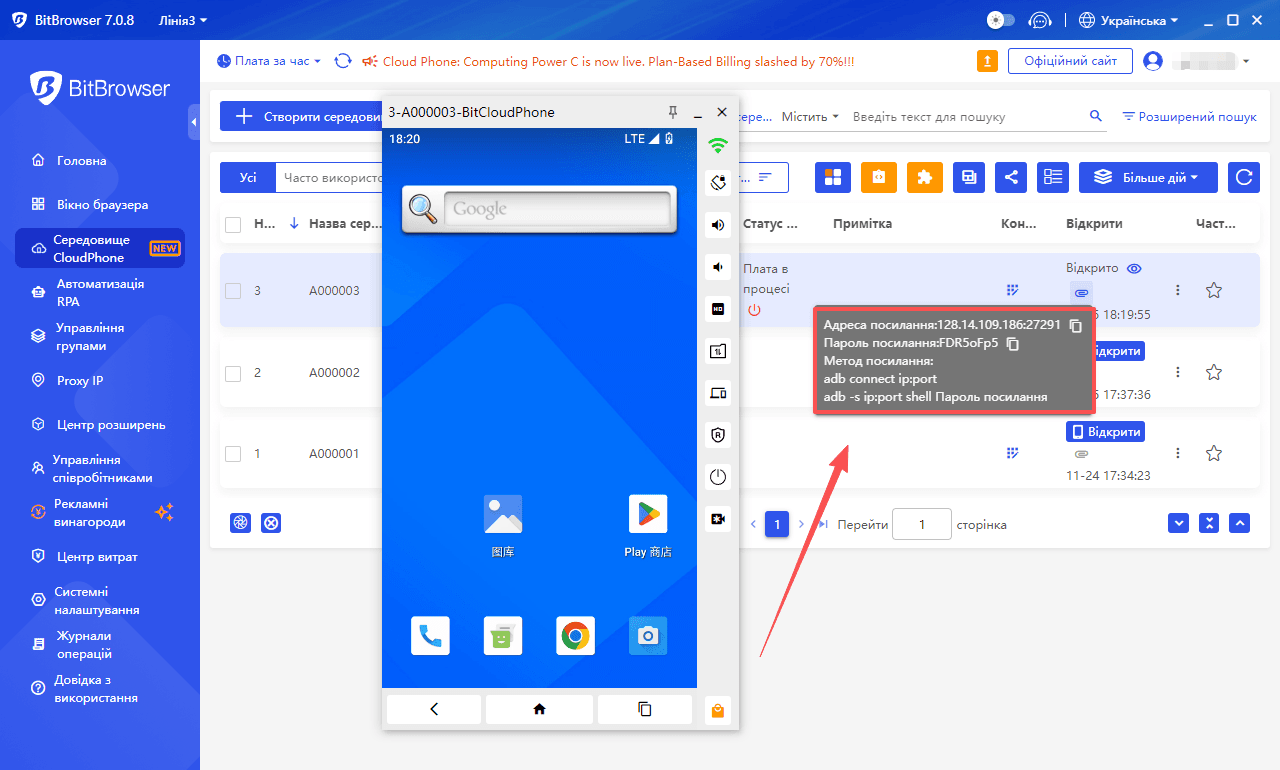Go to Вікно браузера sidebar item

click(x=102, y=204)
